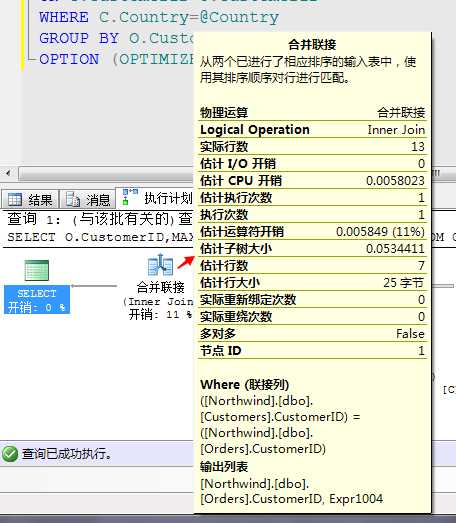
Task: Click the 实际重新绑定次数 row label
Action: 248,300
